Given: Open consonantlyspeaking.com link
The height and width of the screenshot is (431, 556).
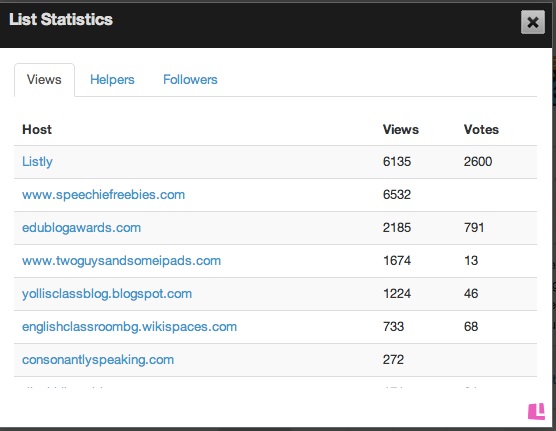Looking at the screenshot, I should [x=98, y=360].
